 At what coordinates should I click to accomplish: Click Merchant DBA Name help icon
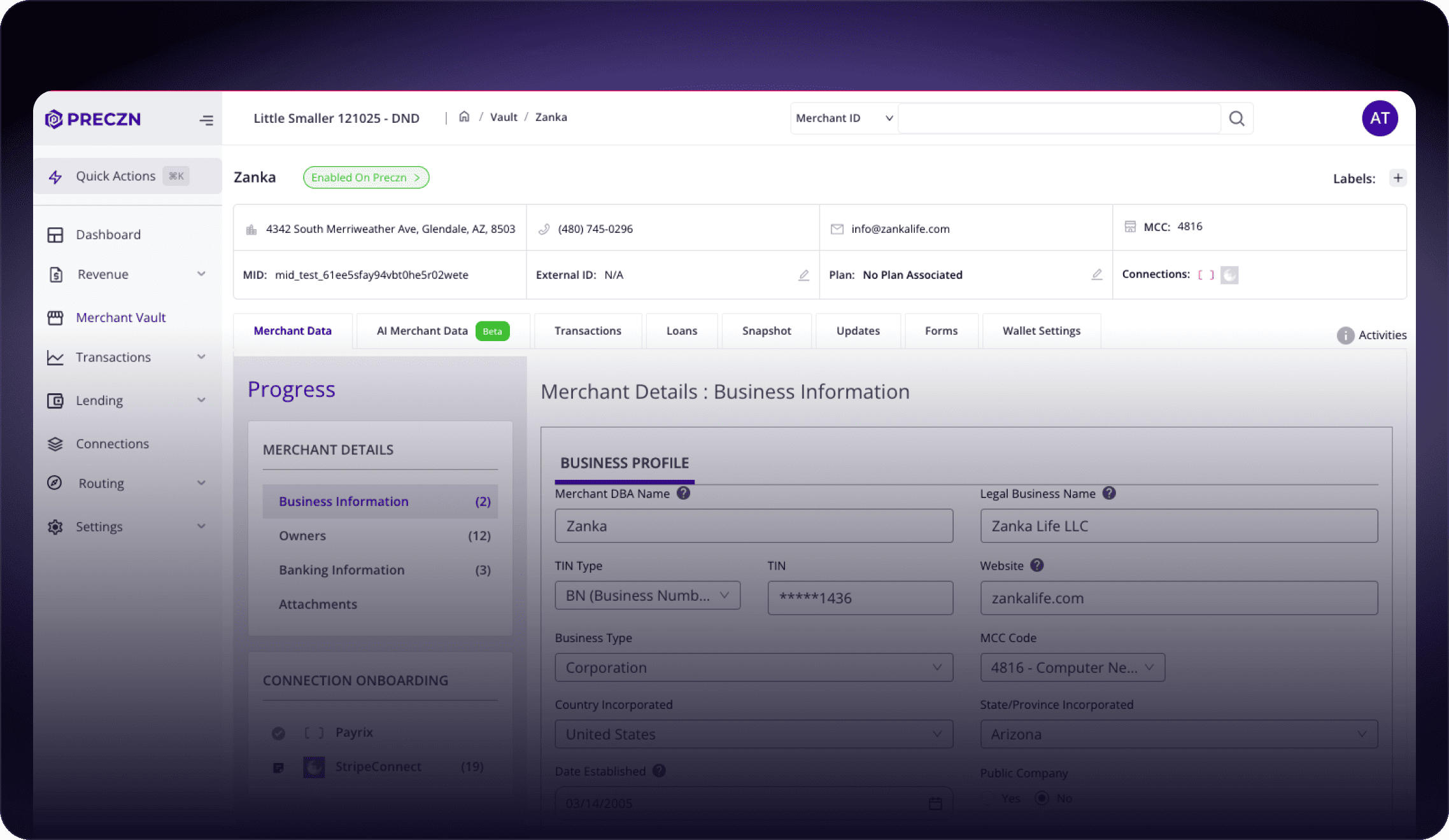coord(683,493)
